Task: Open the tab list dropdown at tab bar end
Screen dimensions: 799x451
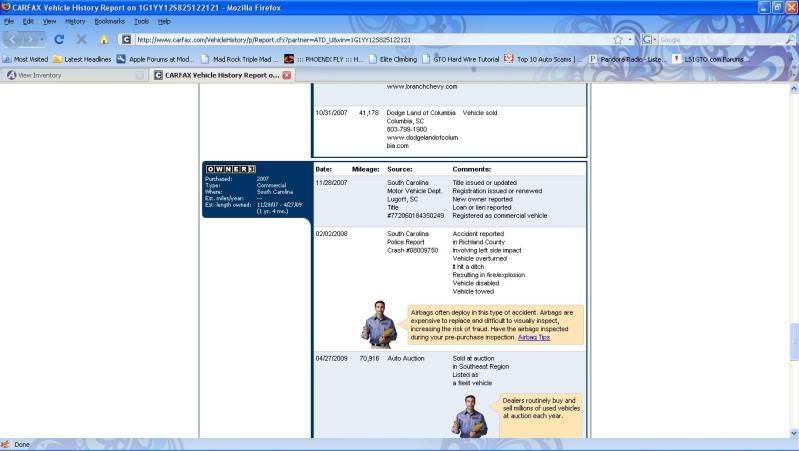Action: [x=793, y=74]
